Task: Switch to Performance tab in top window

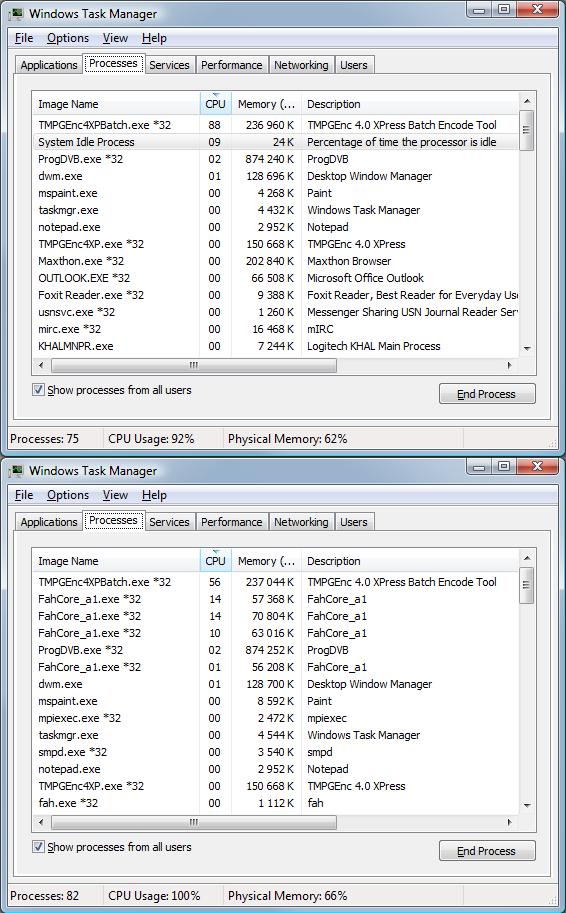Action: (232, 65)
